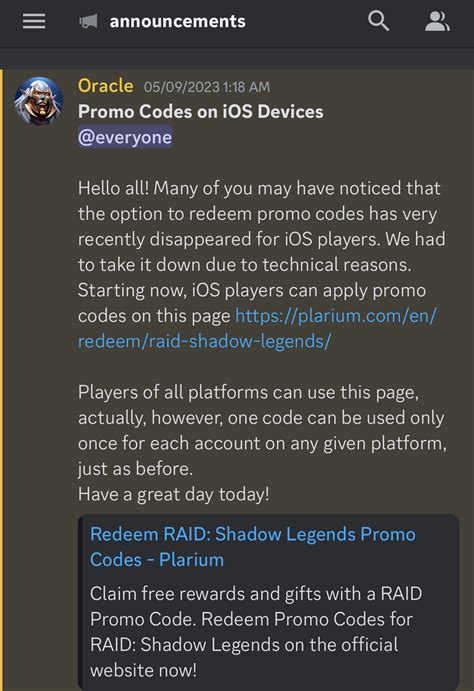Tap the yellow mention highlight bar
Viewport: 474px width, 691px height.
click(2, 380)
